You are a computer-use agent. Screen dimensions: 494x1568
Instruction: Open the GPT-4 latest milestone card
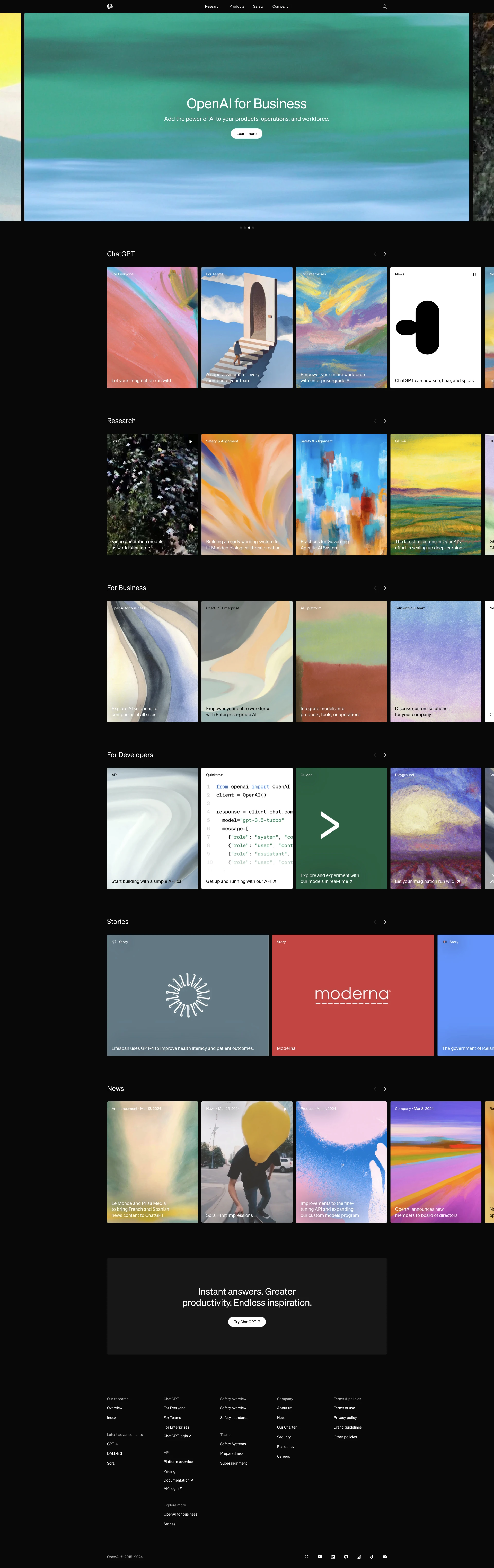[x=436, y=494]
